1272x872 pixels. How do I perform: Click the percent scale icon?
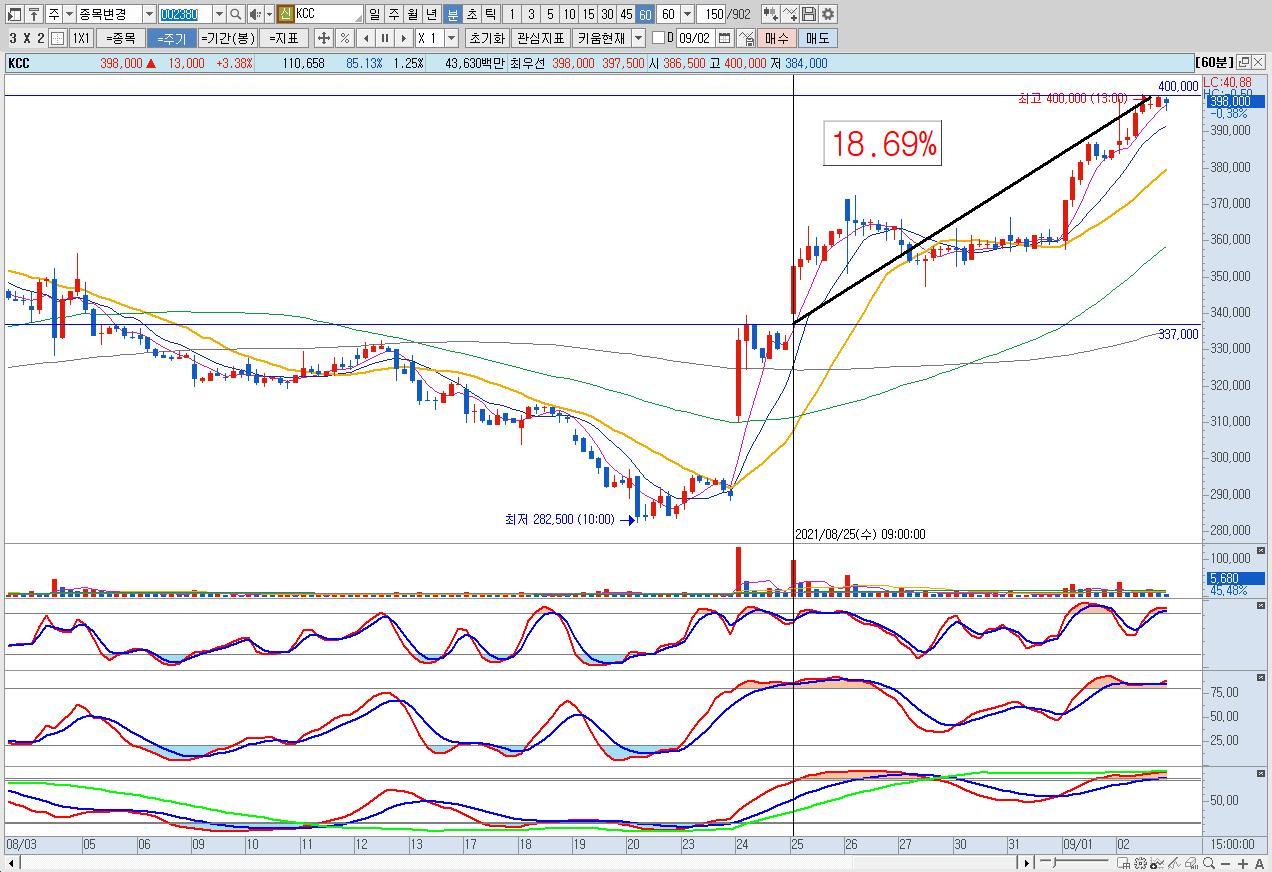[344, 38]
